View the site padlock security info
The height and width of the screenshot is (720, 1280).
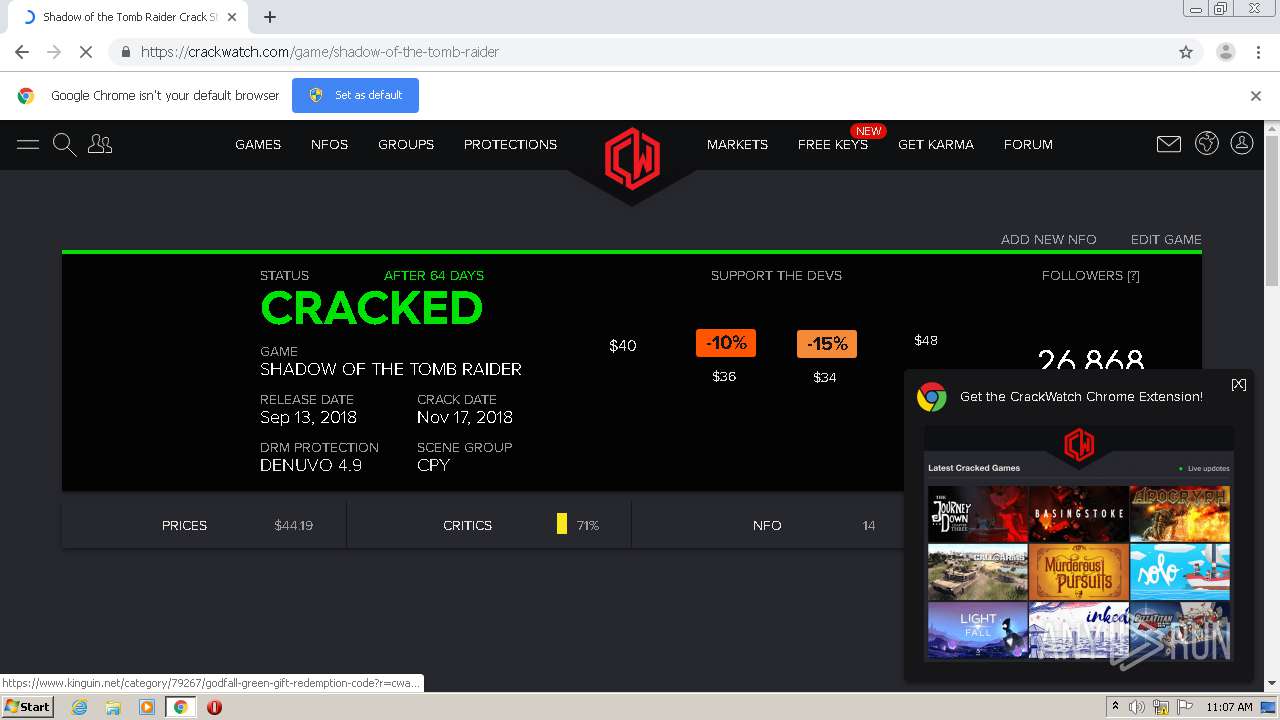[x=125, y=52]
